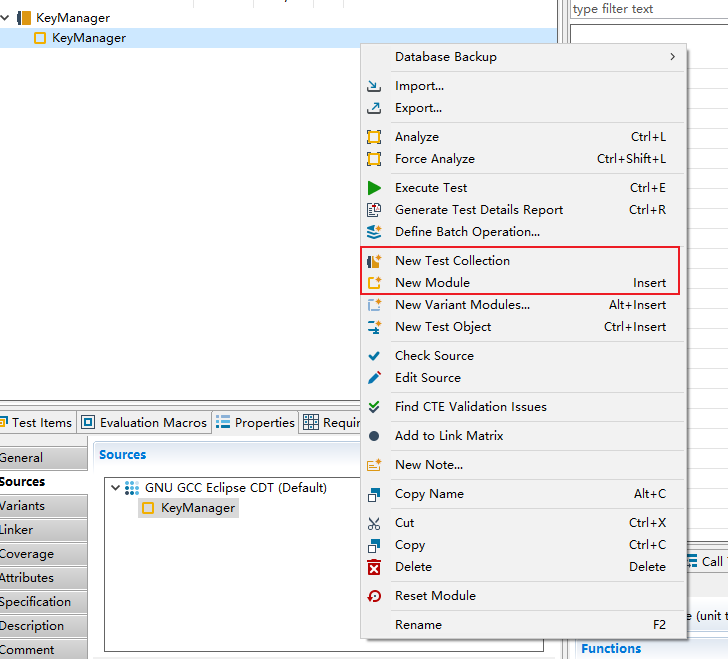This screenshot has height=659, width=728.
Task: Click the New Note icon
Action: 374,465
